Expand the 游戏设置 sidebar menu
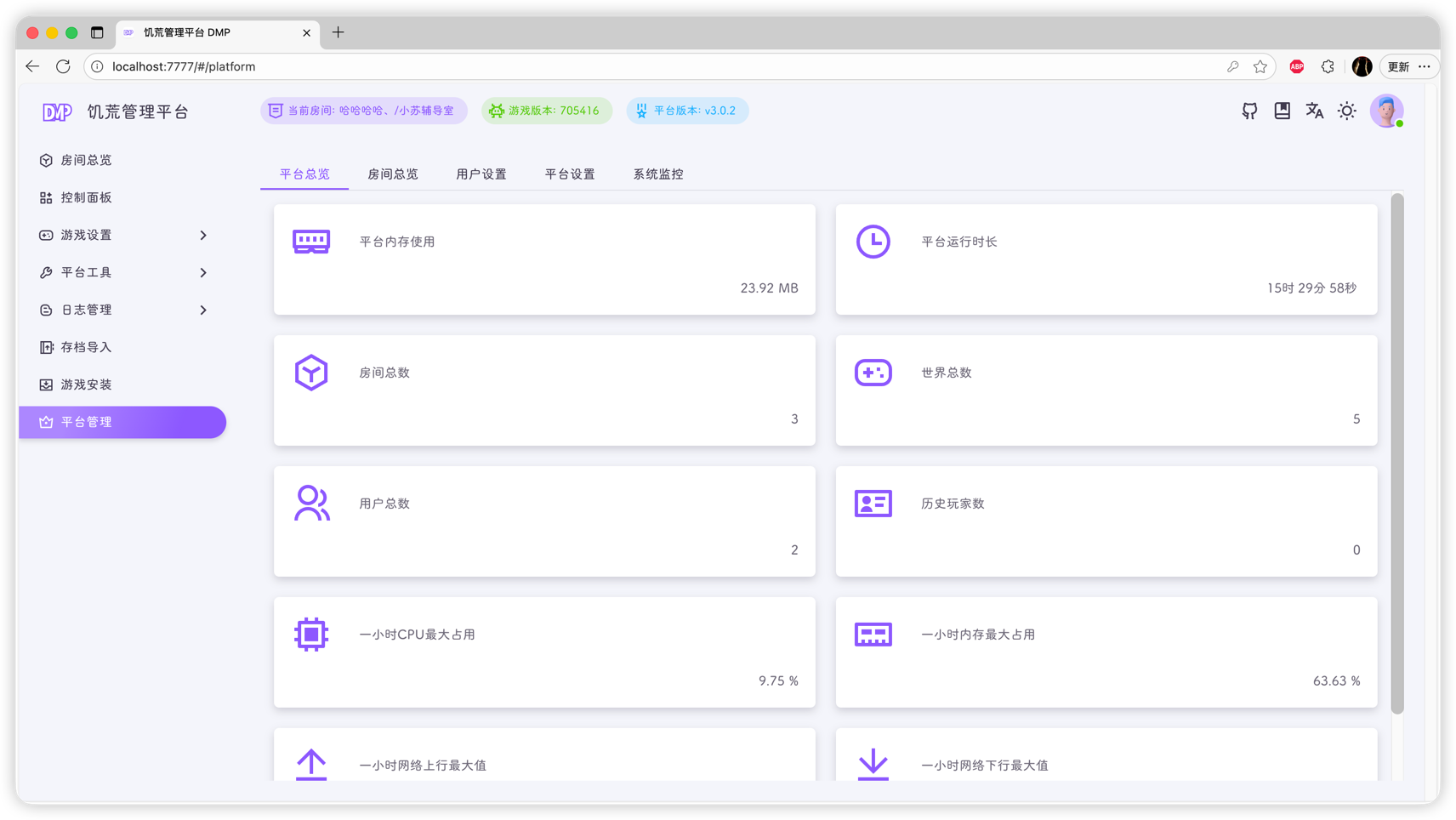This screenshot has height=820, width=1456. (122, 235)
